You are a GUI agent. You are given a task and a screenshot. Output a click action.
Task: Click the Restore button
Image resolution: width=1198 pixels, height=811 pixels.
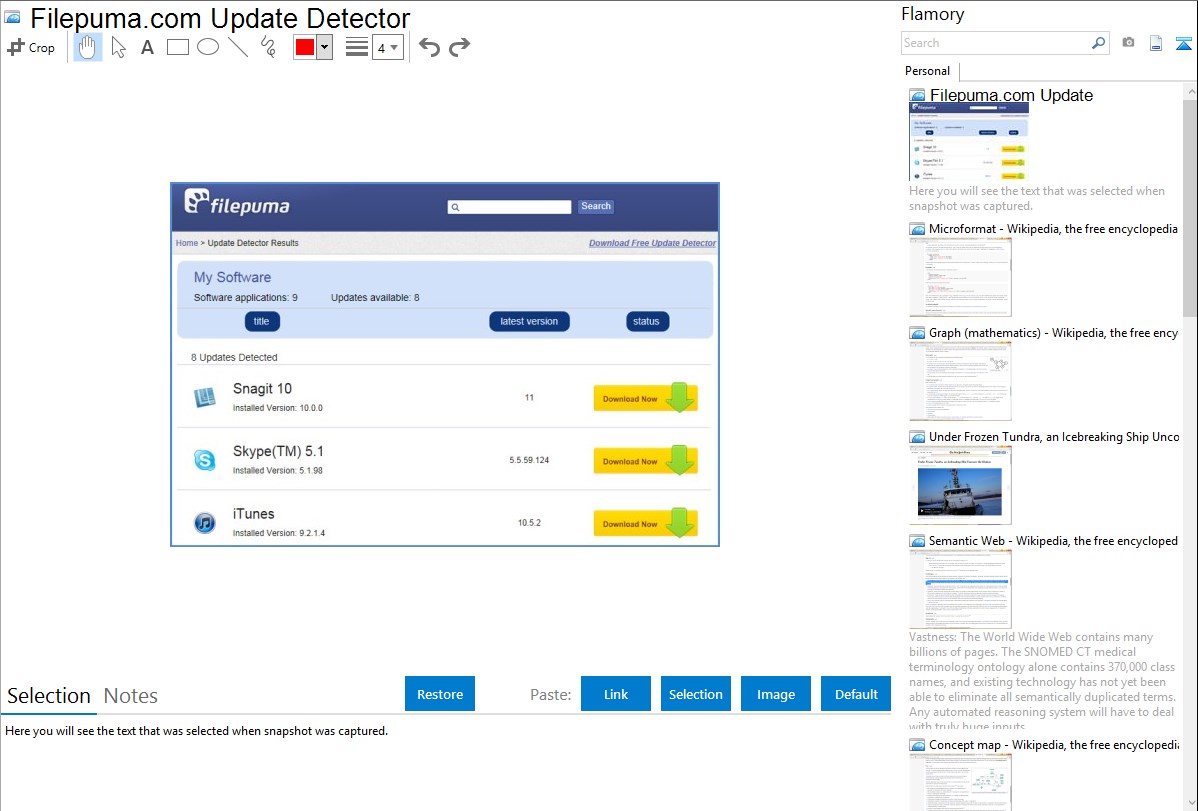pyautogui.click(x=440, y=694)
